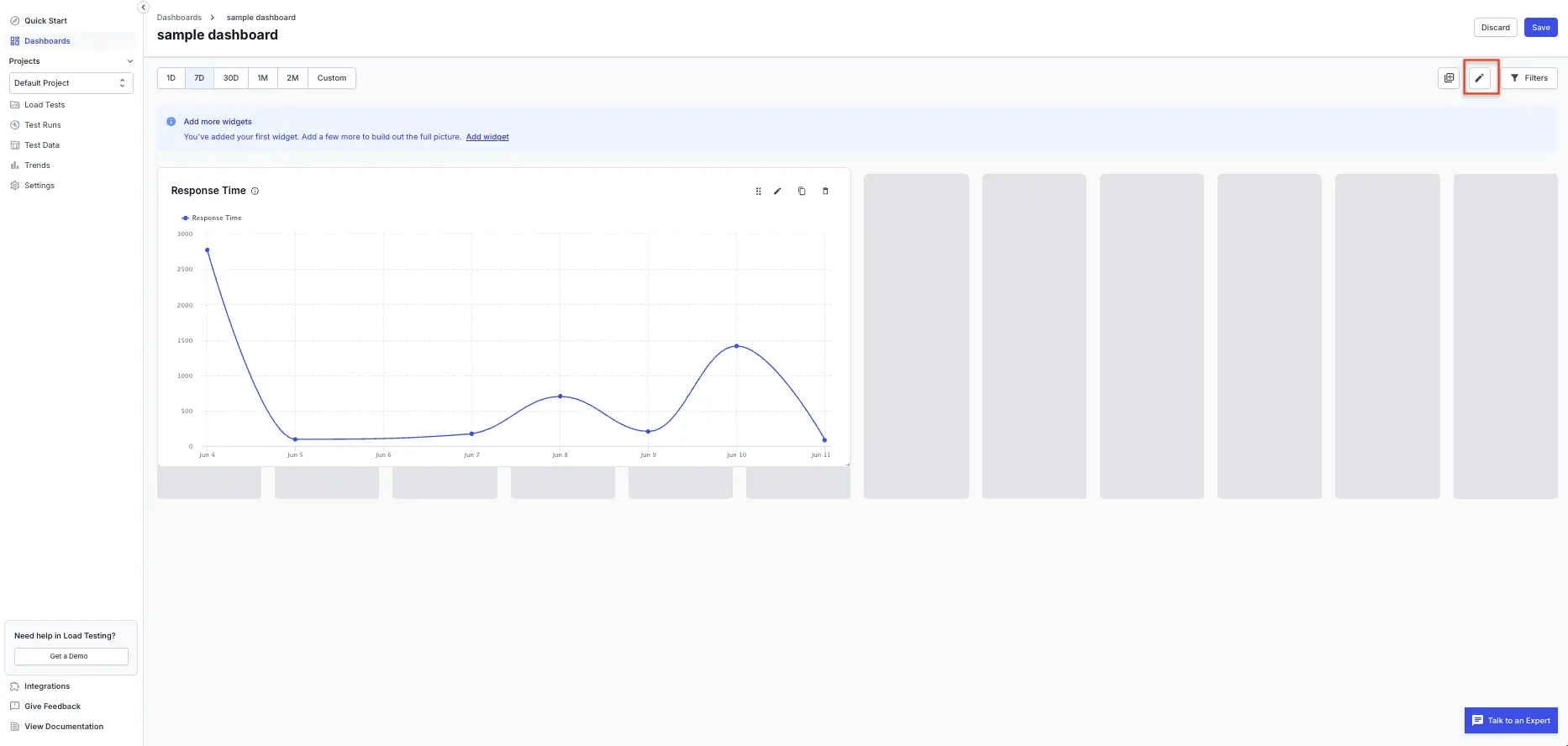Open the Default Project dropdown
Viewport: 1568px width, 746px height.
point(71,83)
